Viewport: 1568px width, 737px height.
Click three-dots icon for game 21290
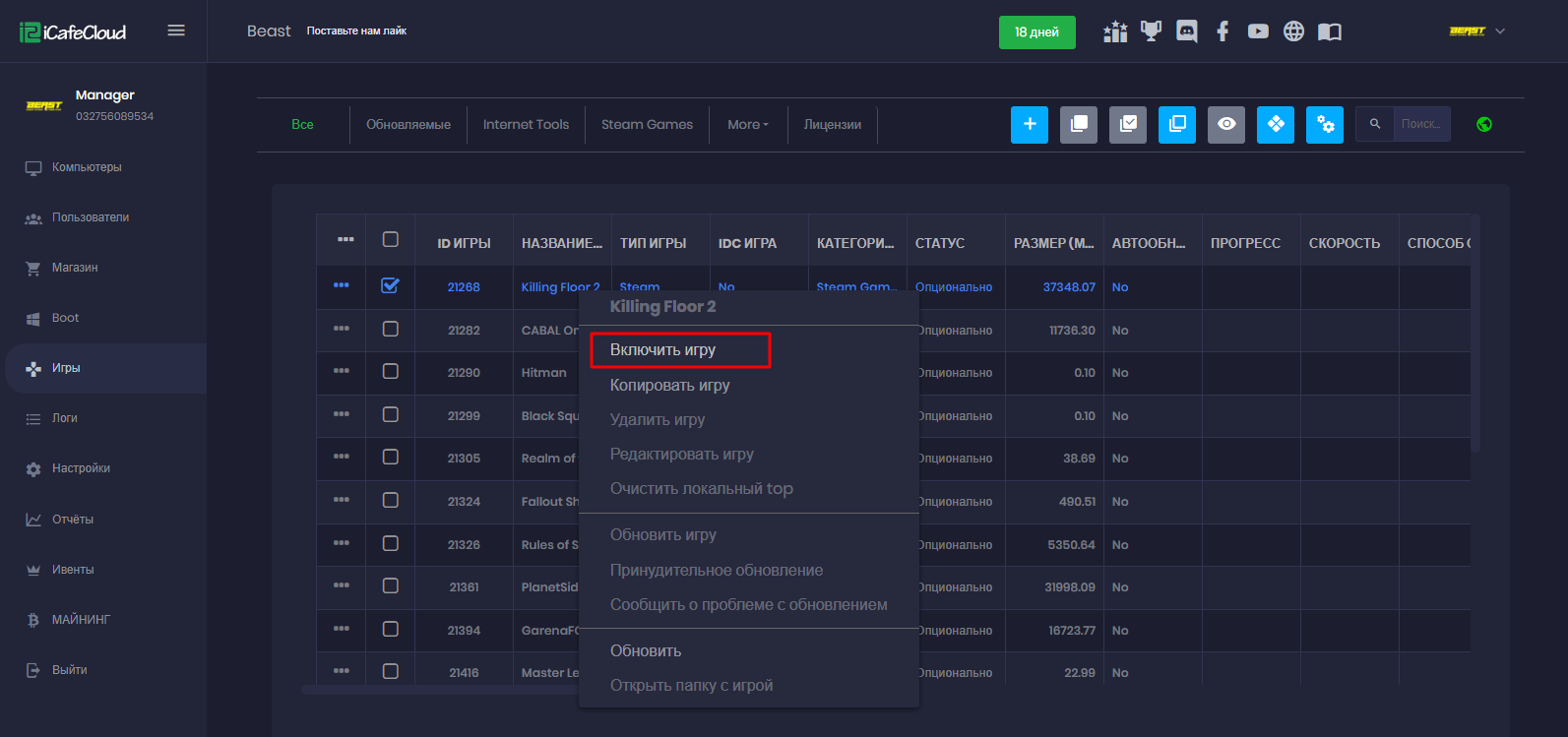[x=342, y=371]
